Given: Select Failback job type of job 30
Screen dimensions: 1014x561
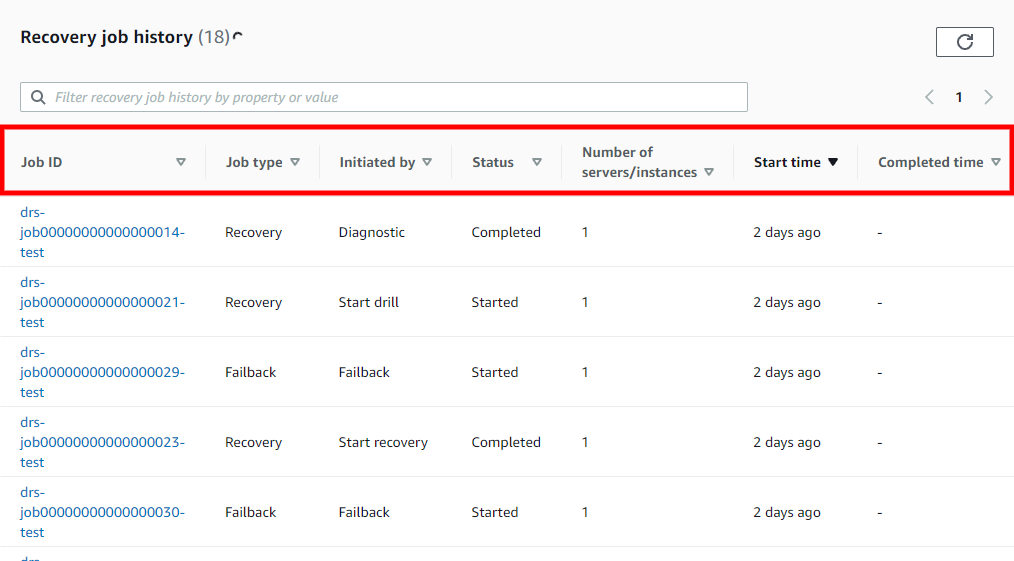Looking at the screenshot, I should click(250, 512).
